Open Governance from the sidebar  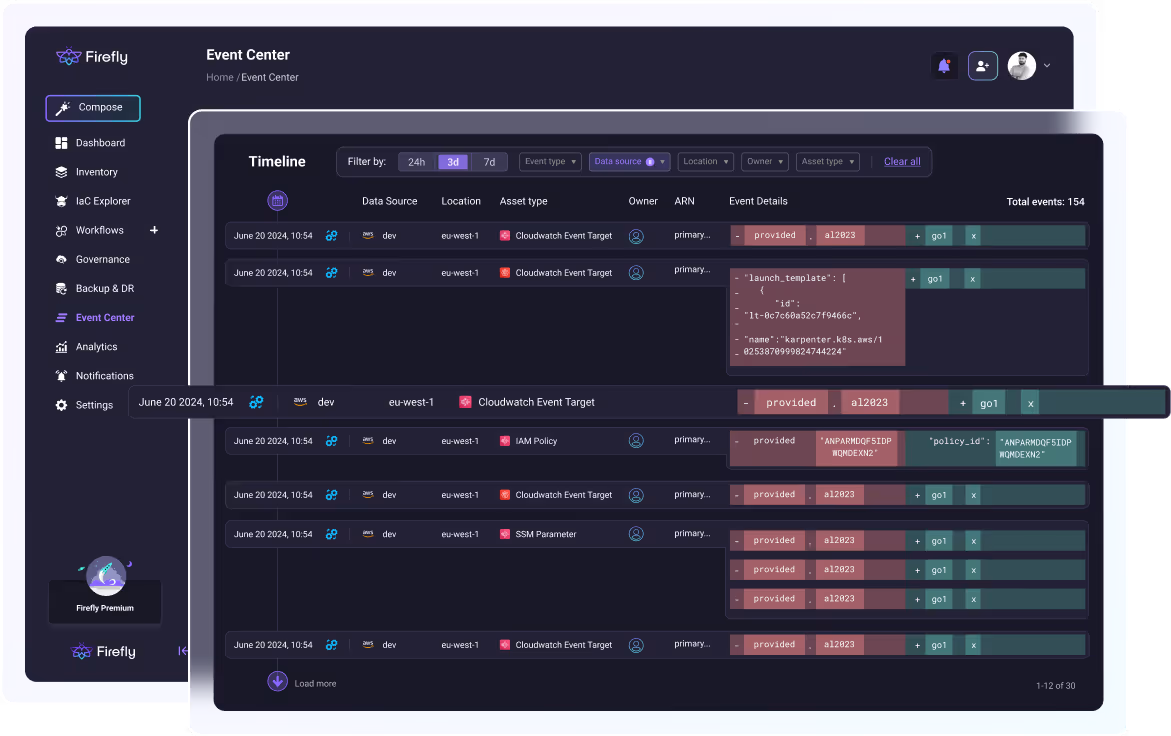pyautogui.click(x=102, y=259)
